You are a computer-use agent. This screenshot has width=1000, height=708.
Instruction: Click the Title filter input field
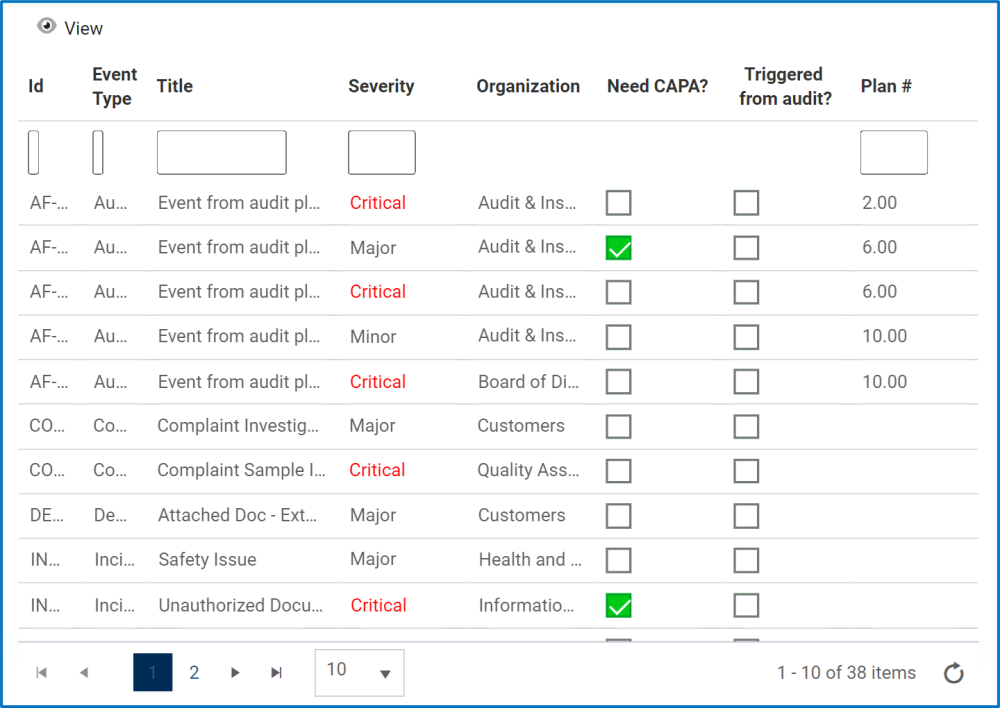[221, 153]
